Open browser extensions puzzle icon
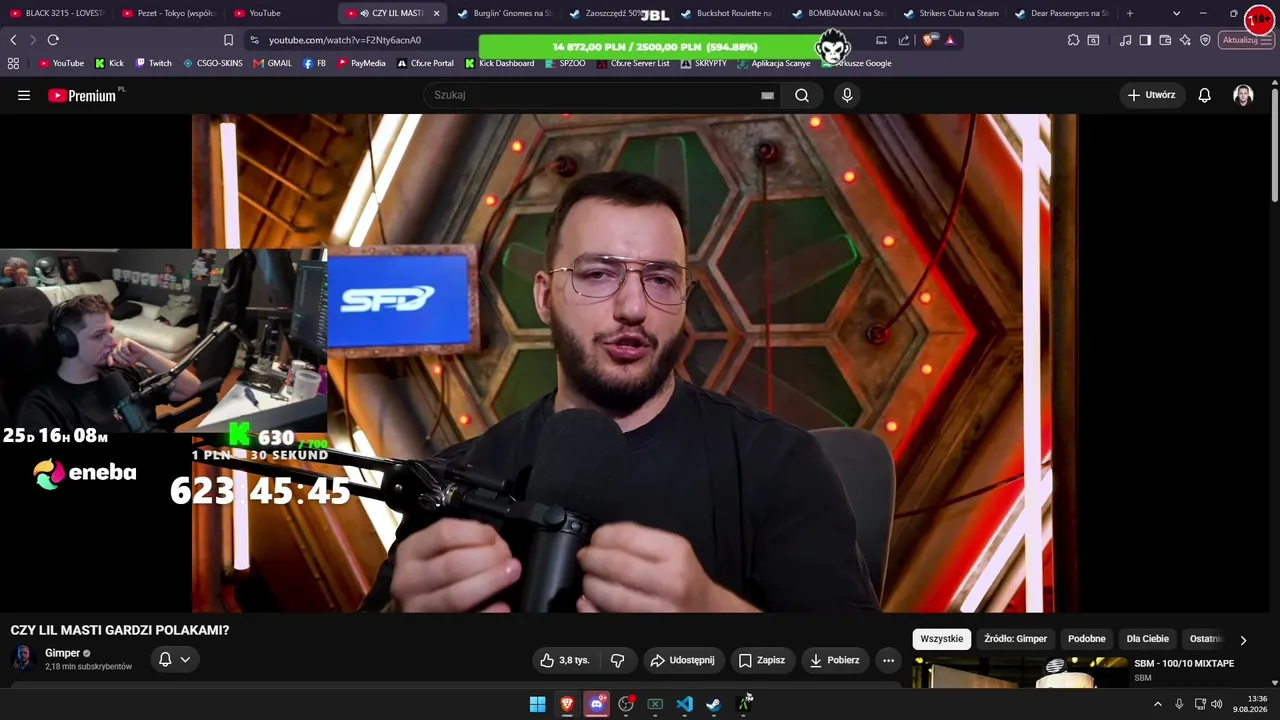The width and height of the screenshot is (1280, 720). 1073,40
